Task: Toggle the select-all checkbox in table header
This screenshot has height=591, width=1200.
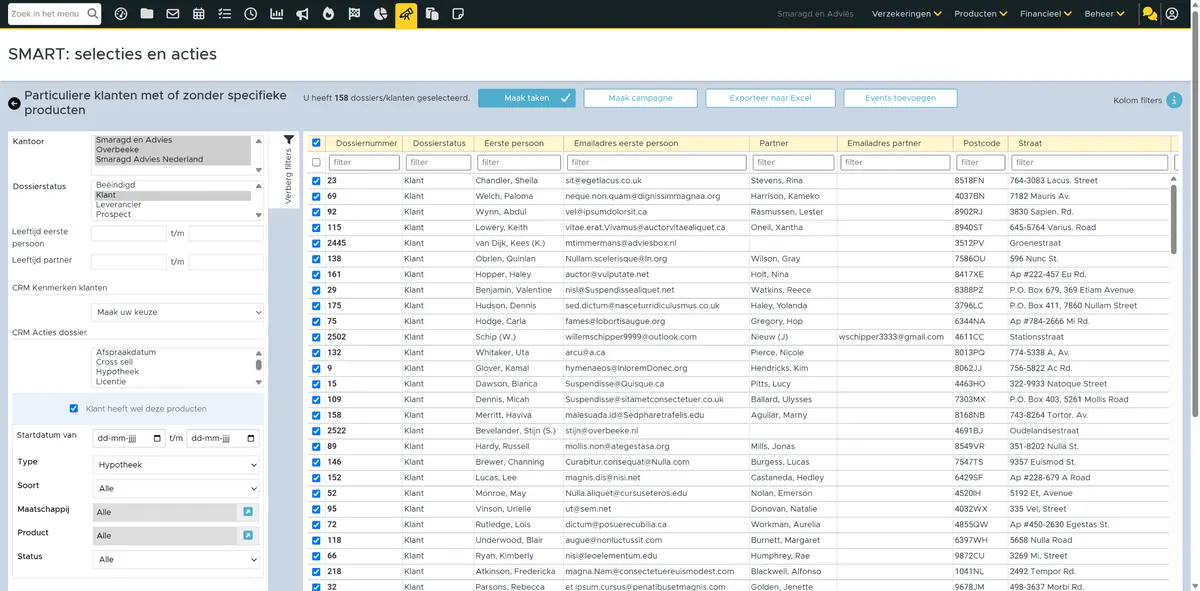Action: click(317, 143)
